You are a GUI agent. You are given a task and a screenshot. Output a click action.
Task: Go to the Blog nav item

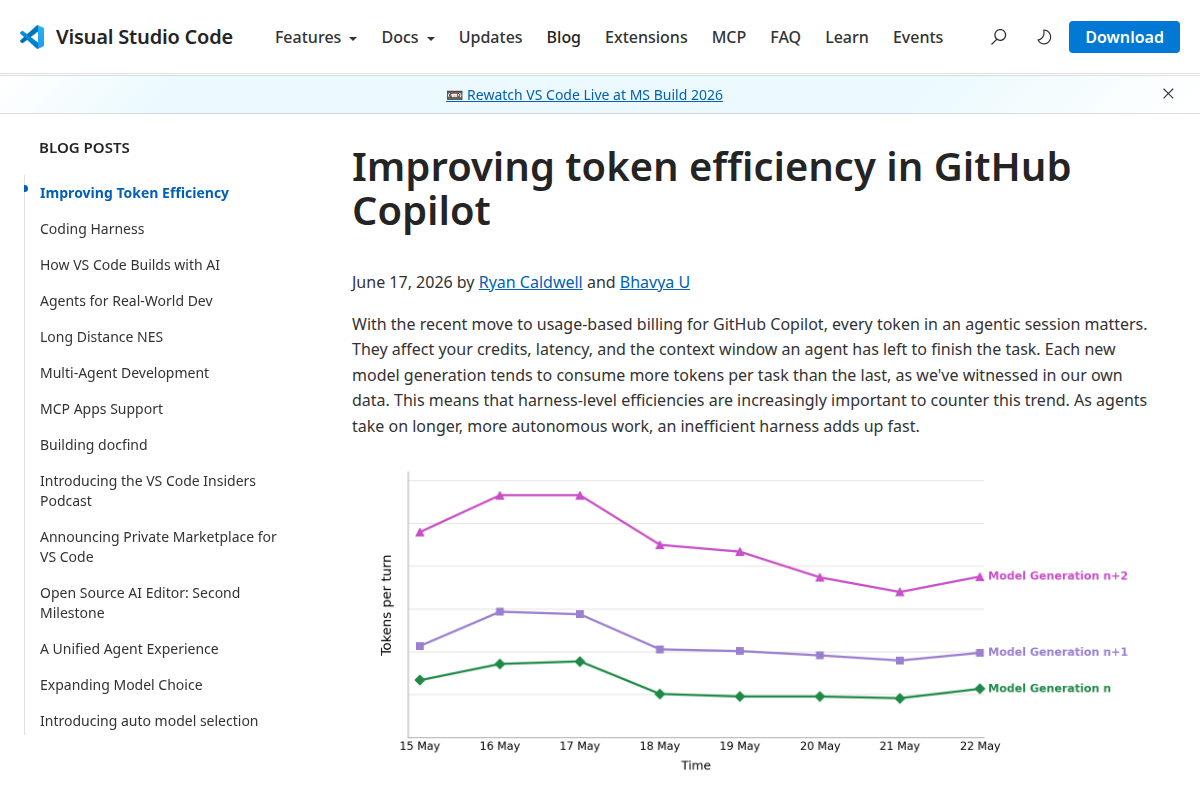click(x=564, y=37)
